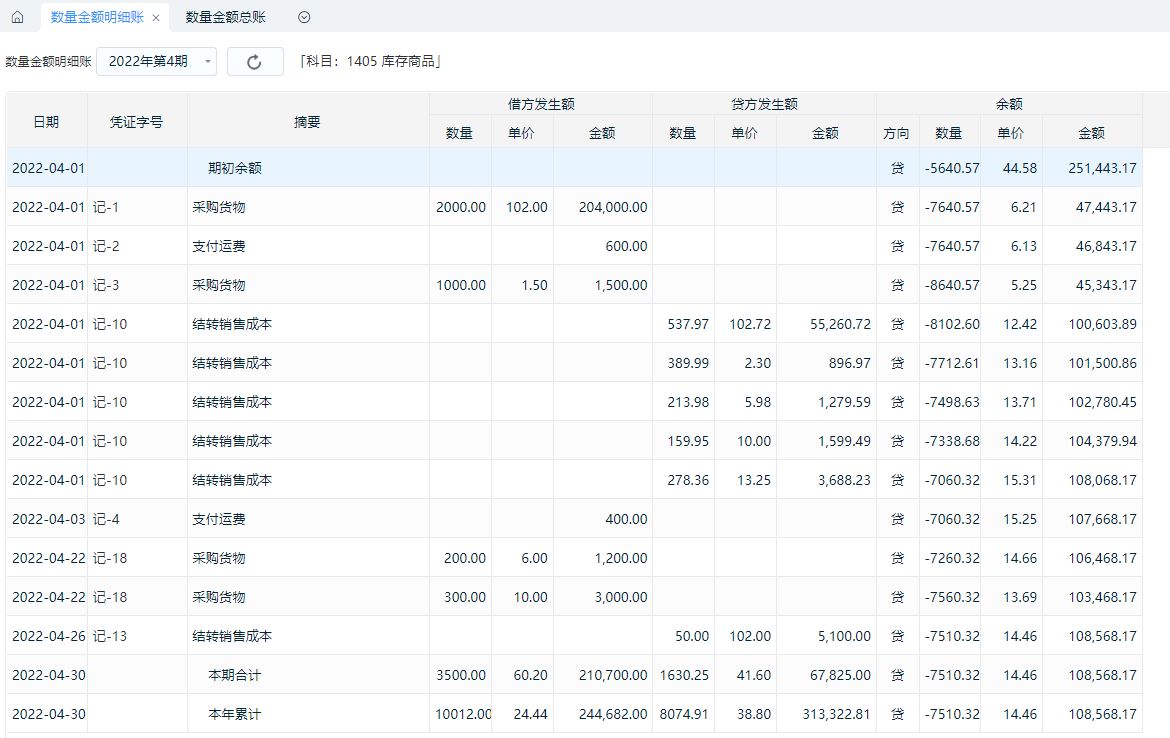1170x738 pixels.
Task: Click credit amount 1,279.59
Action: coord(844,402)
